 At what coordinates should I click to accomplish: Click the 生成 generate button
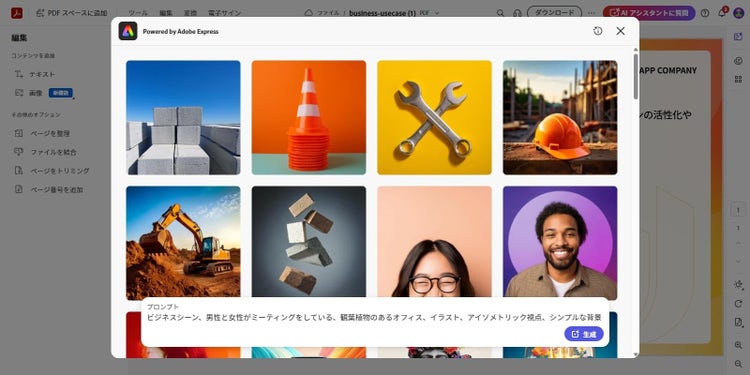(x=584, y=334)
